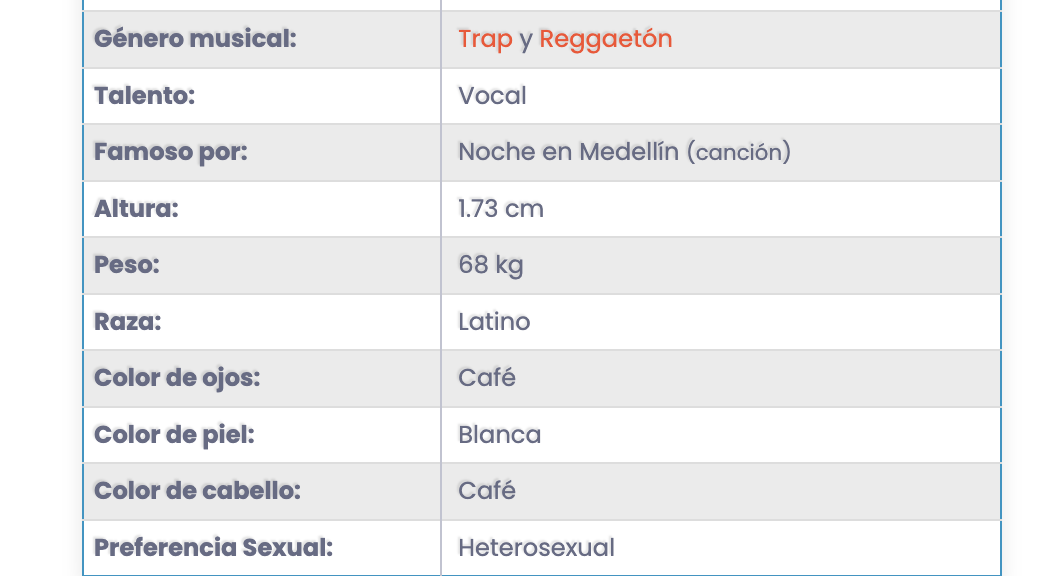This screenshot has width=1046, height=576.
Task: Select the Café eye color value
Action: [x=486, y=378]
